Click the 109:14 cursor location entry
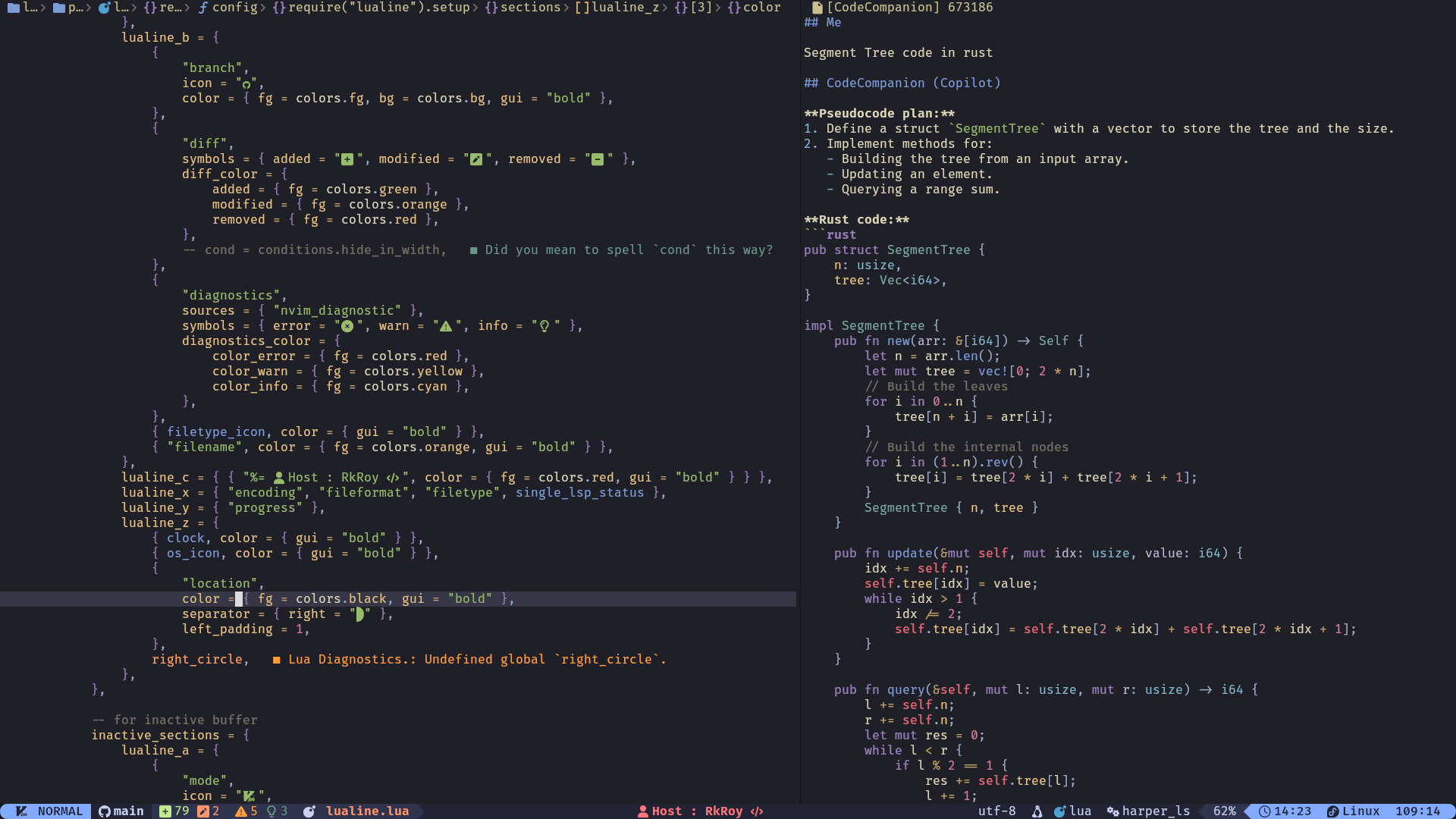The height and width of the screenshot is (819, 1456). (1417, 811)
